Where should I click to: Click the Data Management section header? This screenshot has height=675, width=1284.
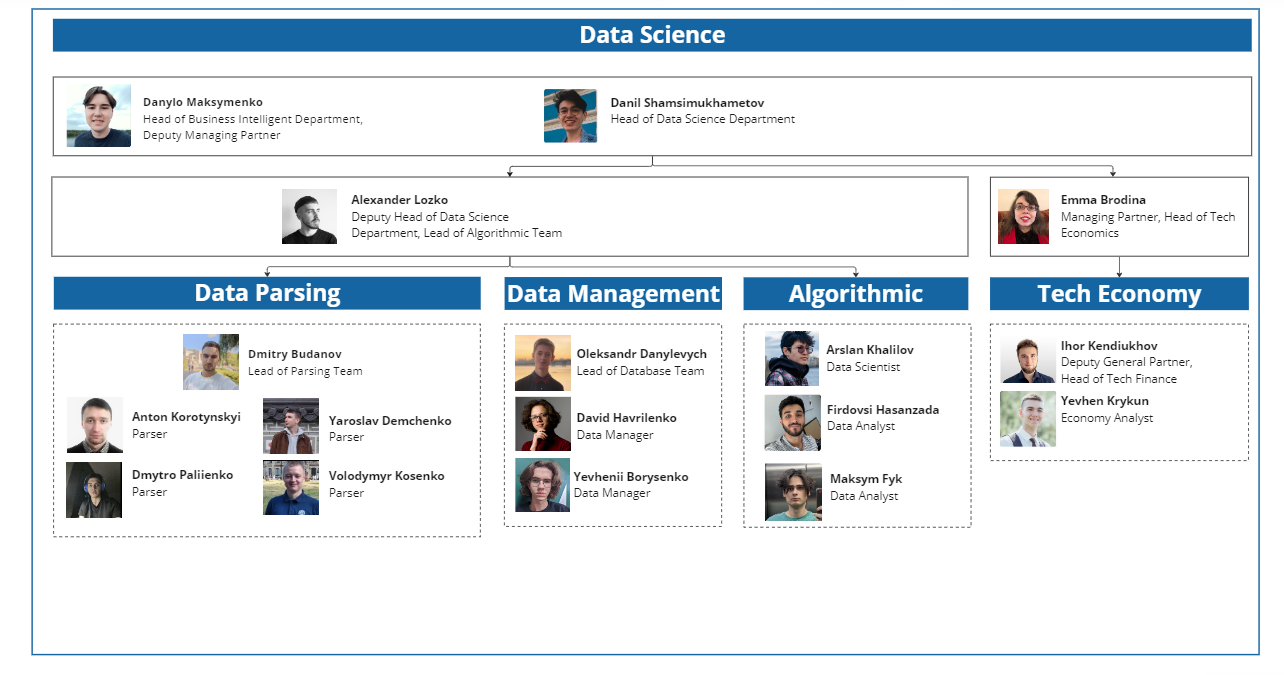tap(613, 294)
